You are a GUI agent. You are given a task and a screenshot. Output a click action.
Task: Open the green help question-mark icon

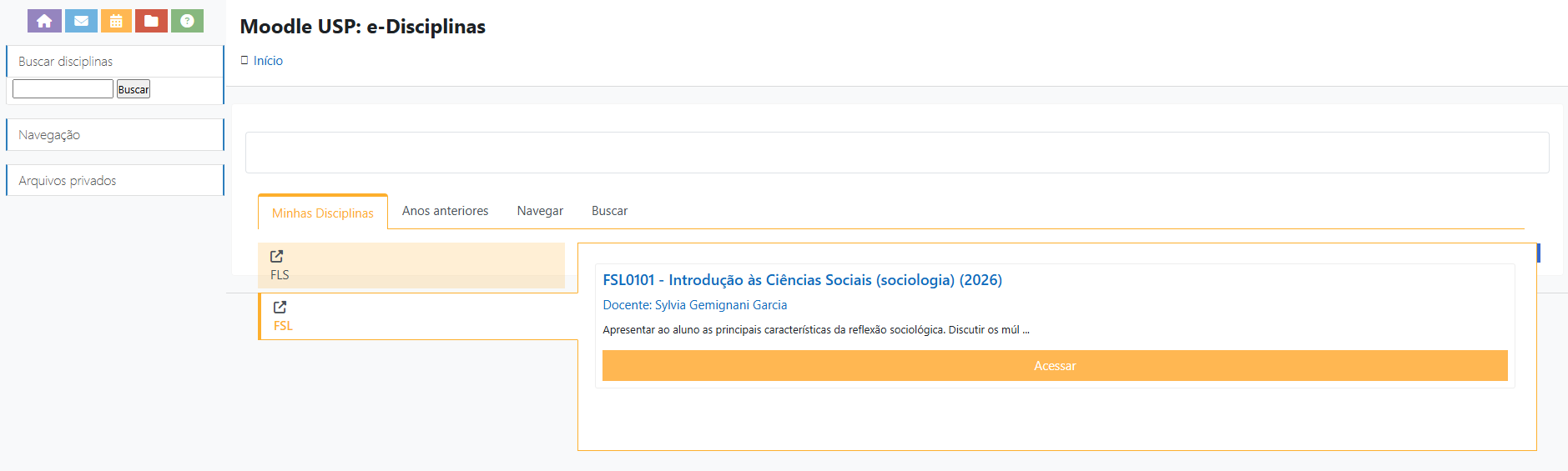pyautogui.click(x=187, y=21)
